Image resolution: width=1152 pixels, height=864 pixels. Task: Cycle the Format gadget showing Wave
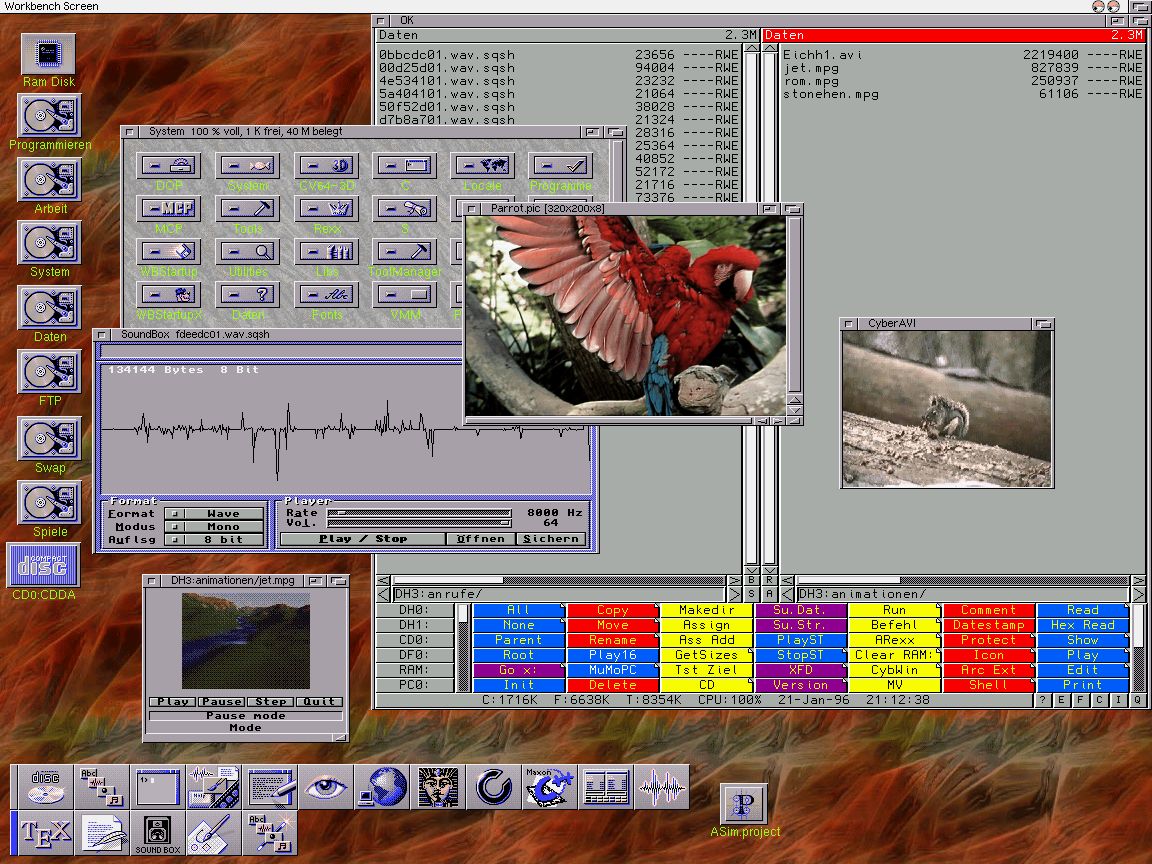click(x=215, y=514)
